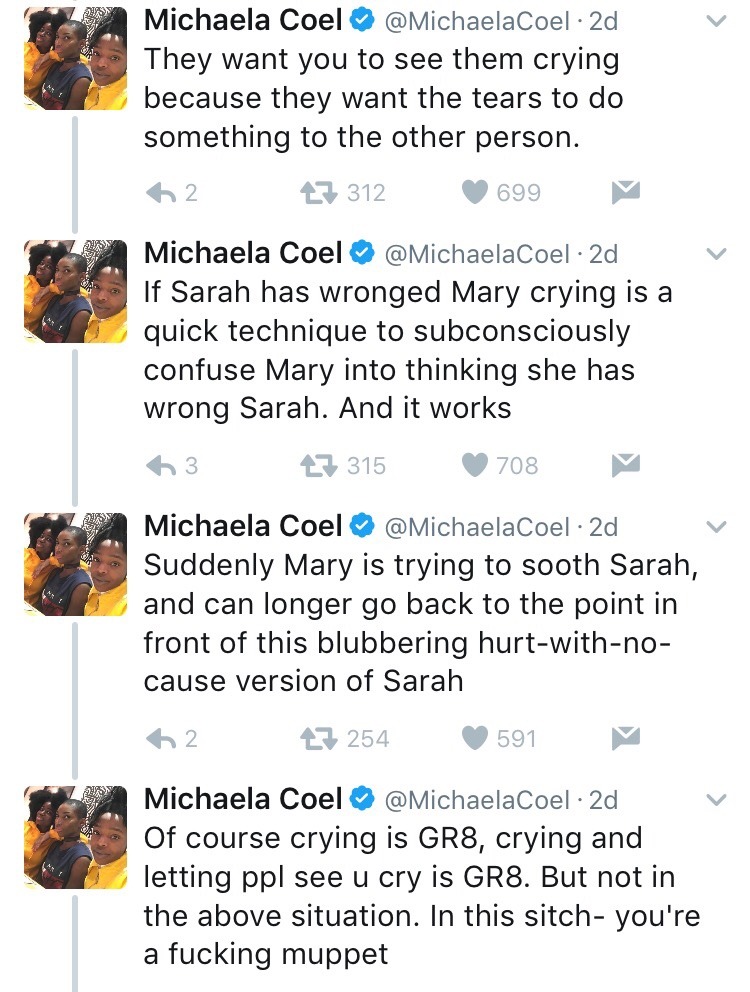Click the @MichaelaCoel handle on the second tweet
Viewport: 750px width, 992px height.
click(x=478, y=254)
